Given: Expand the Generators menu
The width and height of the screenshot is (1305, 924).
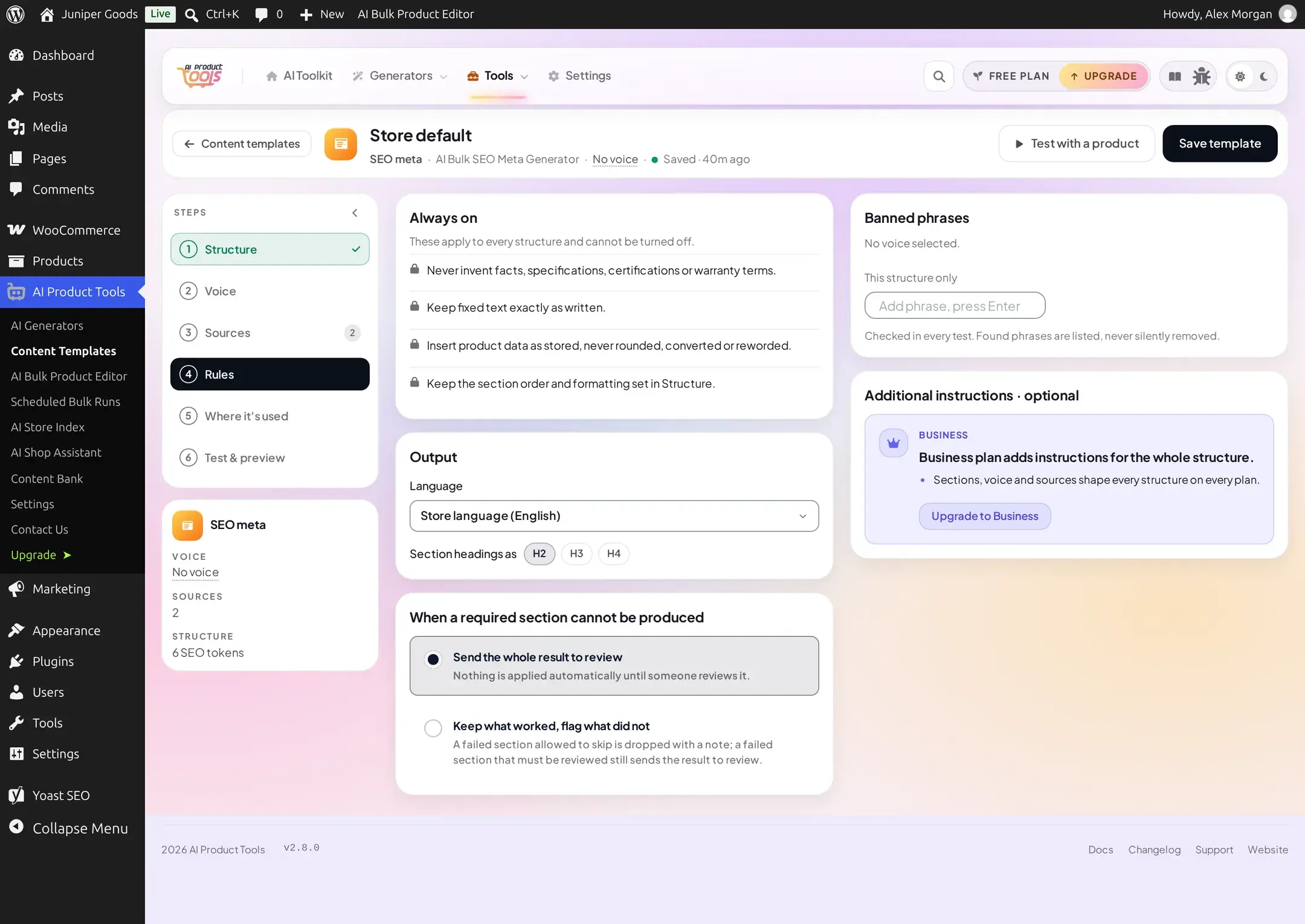Looking at the screenshot, I should pos(400,76).
